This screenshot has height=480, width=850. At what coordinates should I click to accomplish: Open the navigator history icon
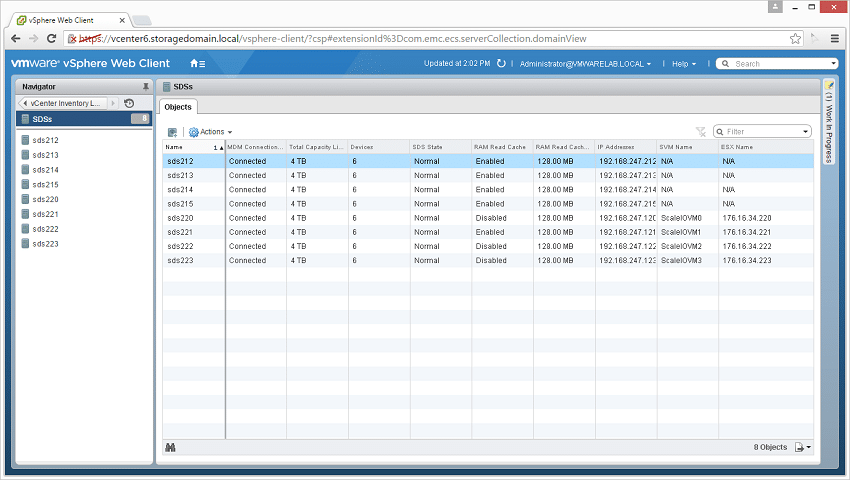tap(129, 103)
